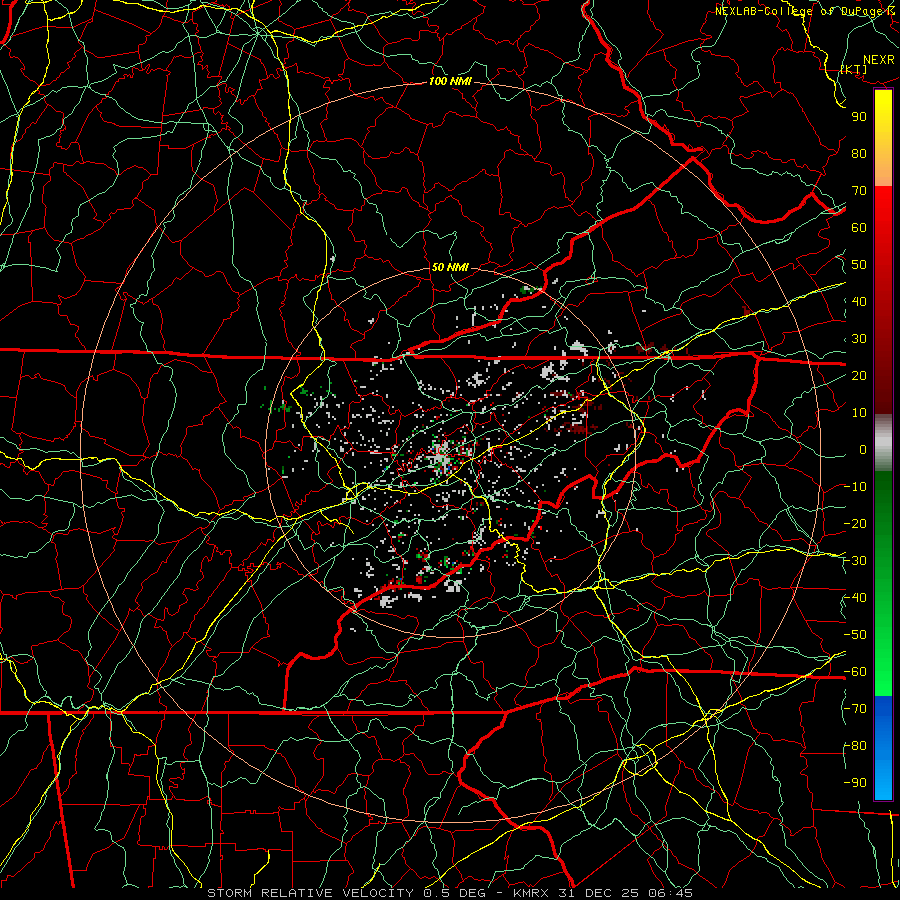Click the -90 value on velocity scale
The image size is (900, 900).
[x=855, y=783]
